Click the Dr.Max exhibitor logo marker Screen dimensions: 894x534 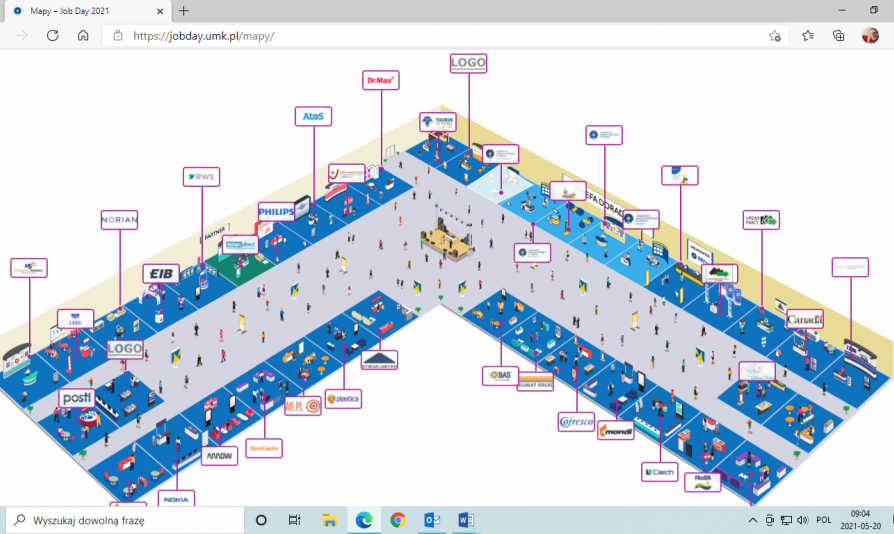click(380, 80)
